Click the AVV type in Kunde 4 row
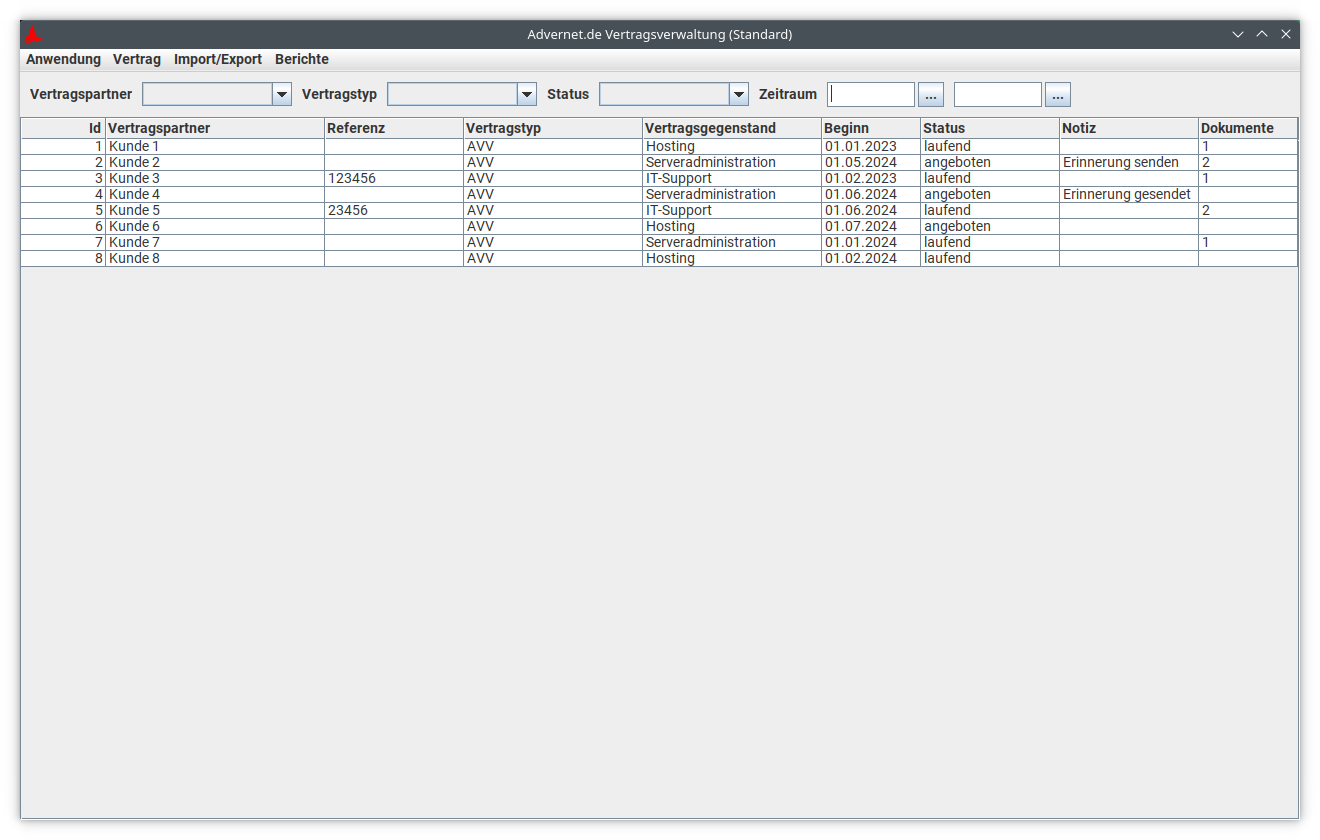 pos(480,194)
